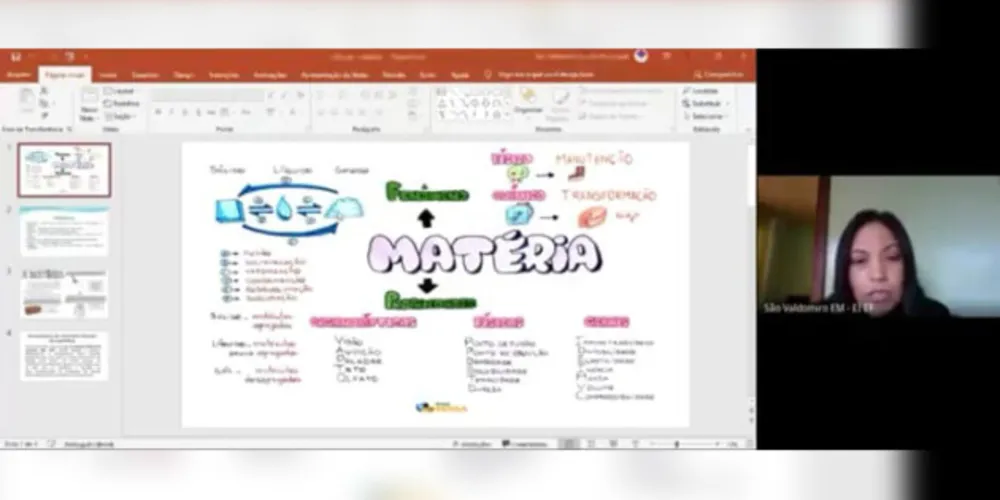This screenshot has width=1000, height=500.
Task: Switch to the Transições ribbon tab
Action: click(223, 75)
